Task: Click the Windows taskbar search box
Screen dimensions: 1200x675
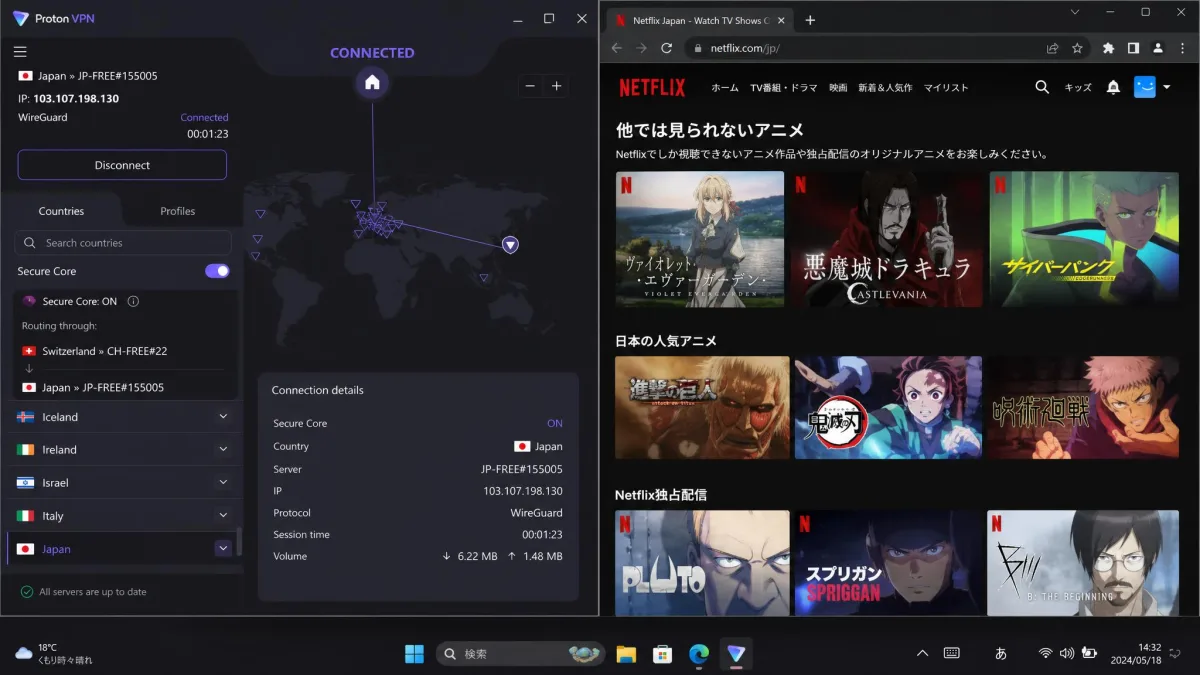Action: [520, 654]
